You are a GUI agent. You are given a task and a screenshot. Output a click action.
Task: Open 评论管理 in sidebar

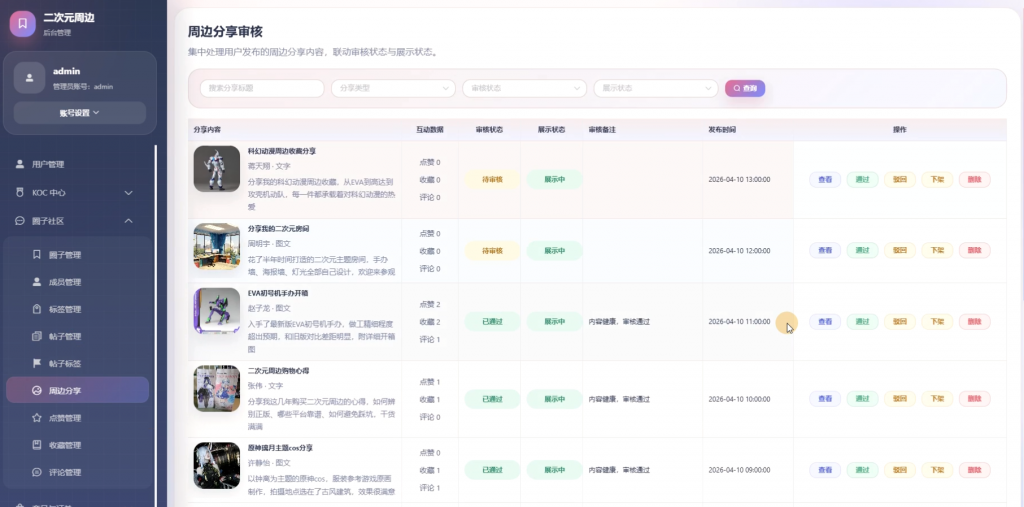click(x=78, y=472)
